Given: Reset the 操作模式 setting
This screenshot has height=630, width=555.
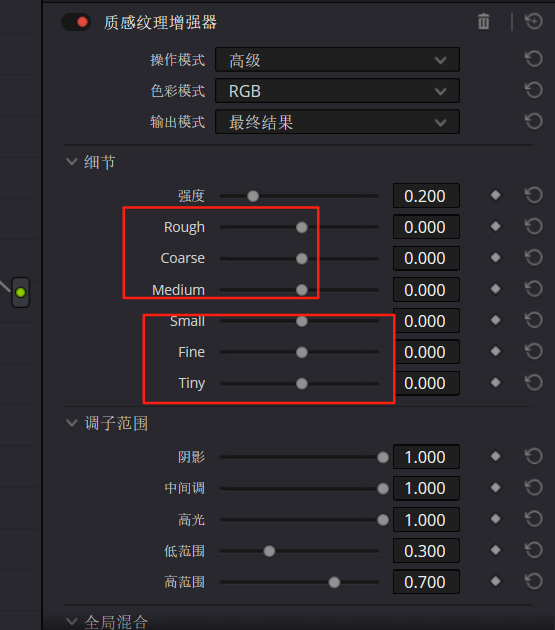Looking at the screenshot, I should click(x=534, y=59).
